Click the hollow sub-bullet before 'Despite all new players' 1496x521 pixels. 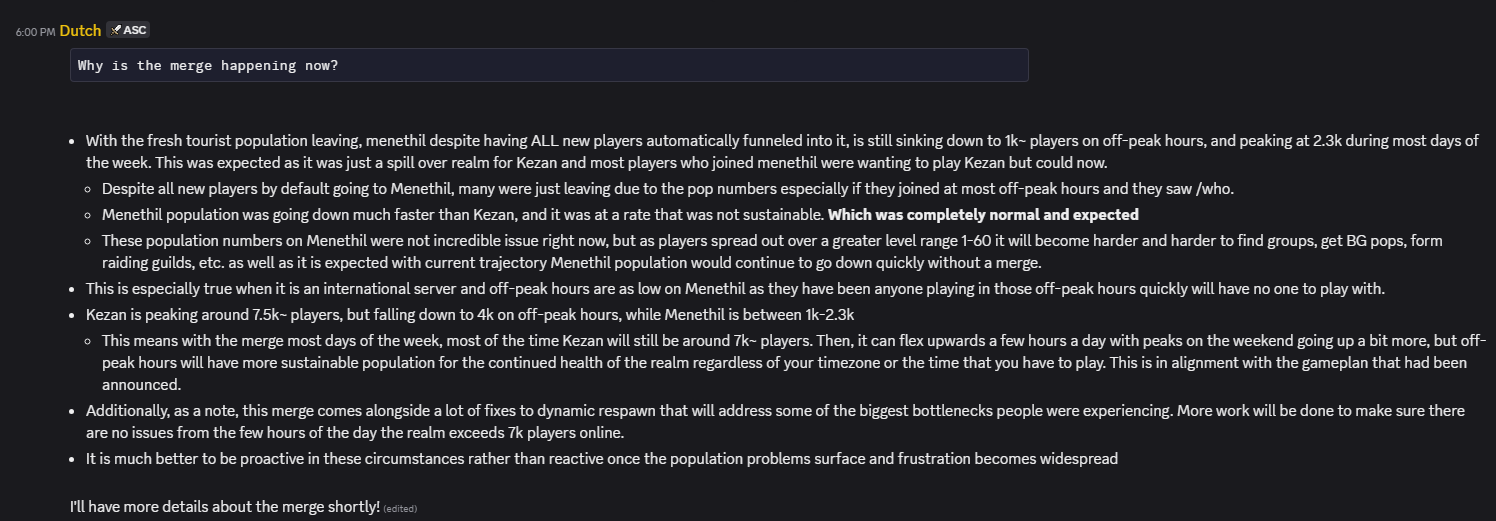point(90,188)
